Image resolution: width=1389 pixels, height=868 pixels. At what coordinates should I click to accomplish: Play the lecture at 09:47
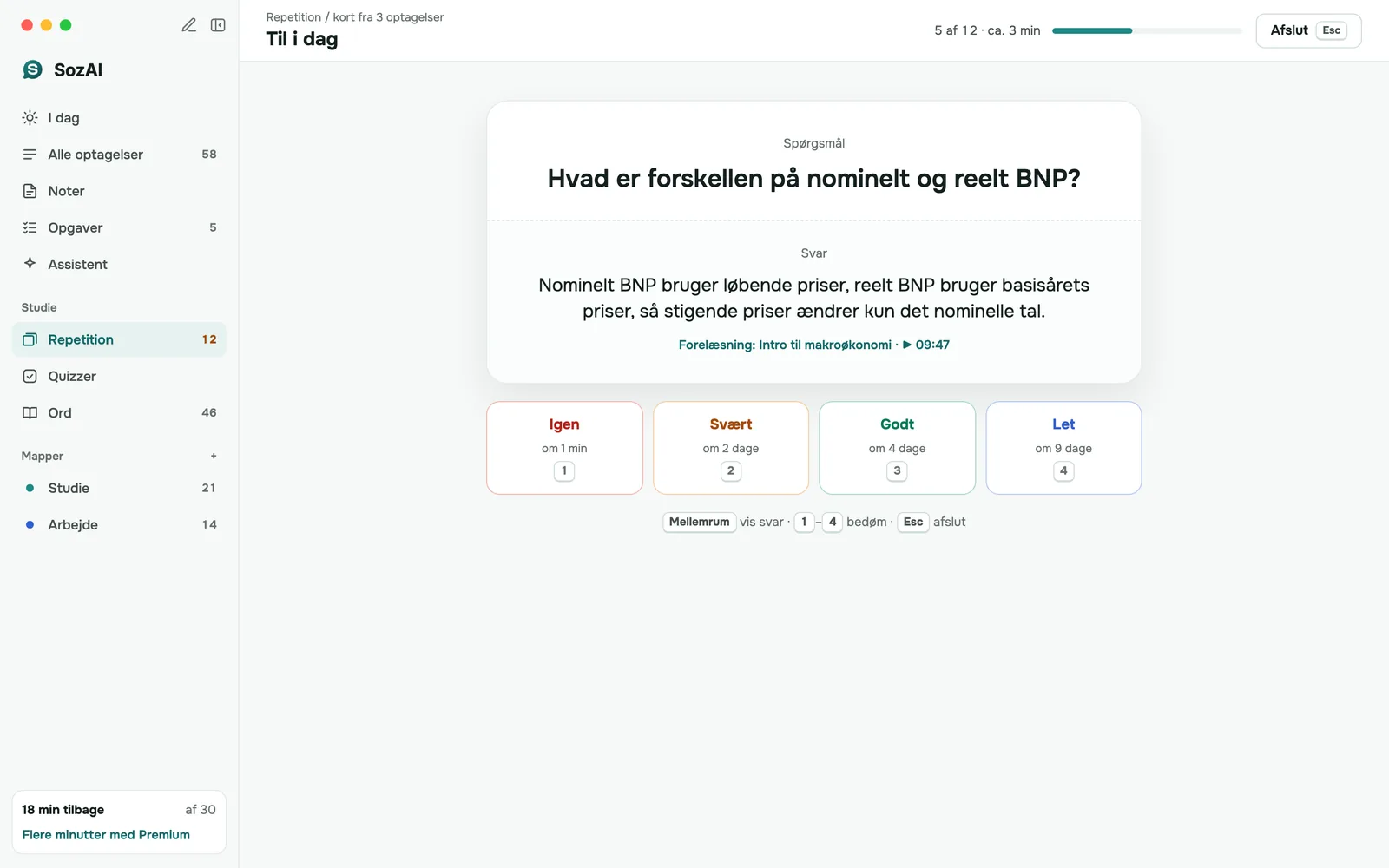tap(926, 345)
